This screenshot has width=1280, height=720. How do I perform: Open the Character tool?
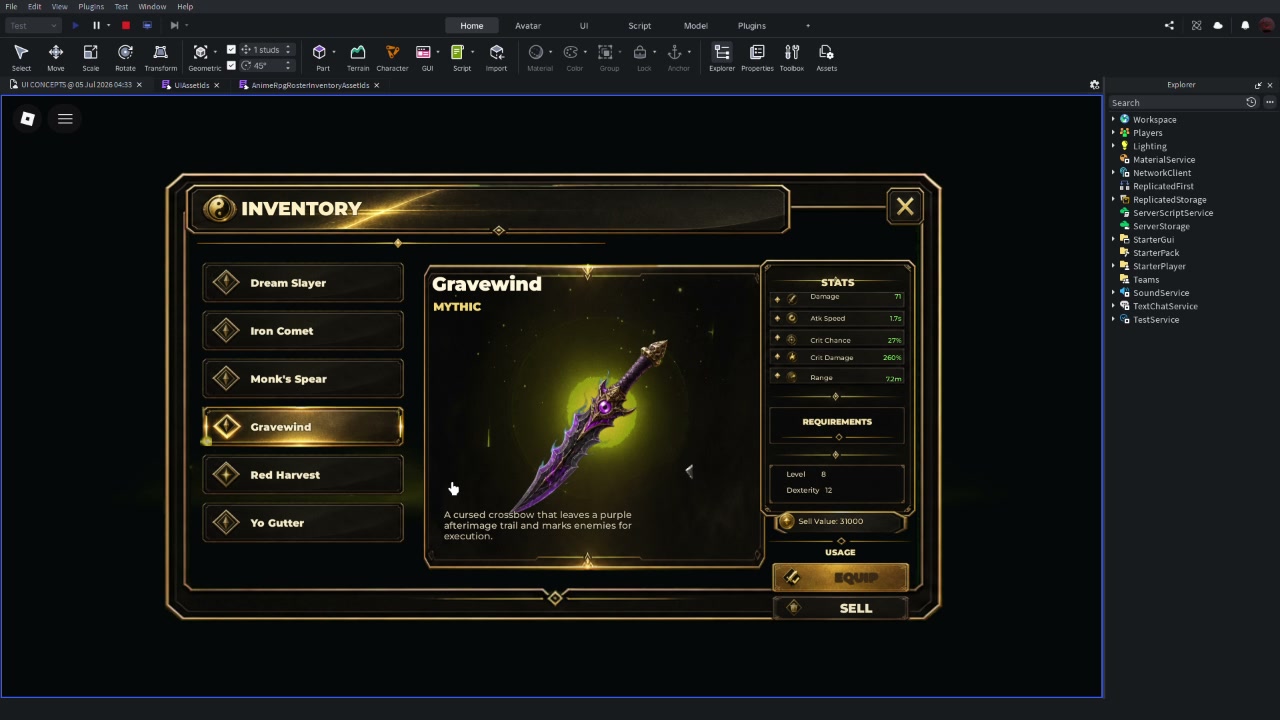392,57
